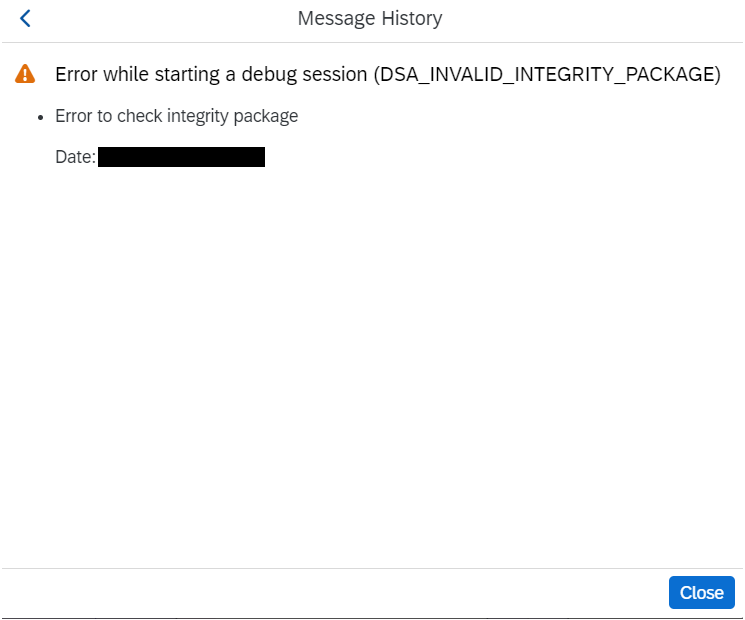Click the word 'Message' in the header title
Viewport: 745px width, 620px height.
pyautogui.click(x=336, y=19)
